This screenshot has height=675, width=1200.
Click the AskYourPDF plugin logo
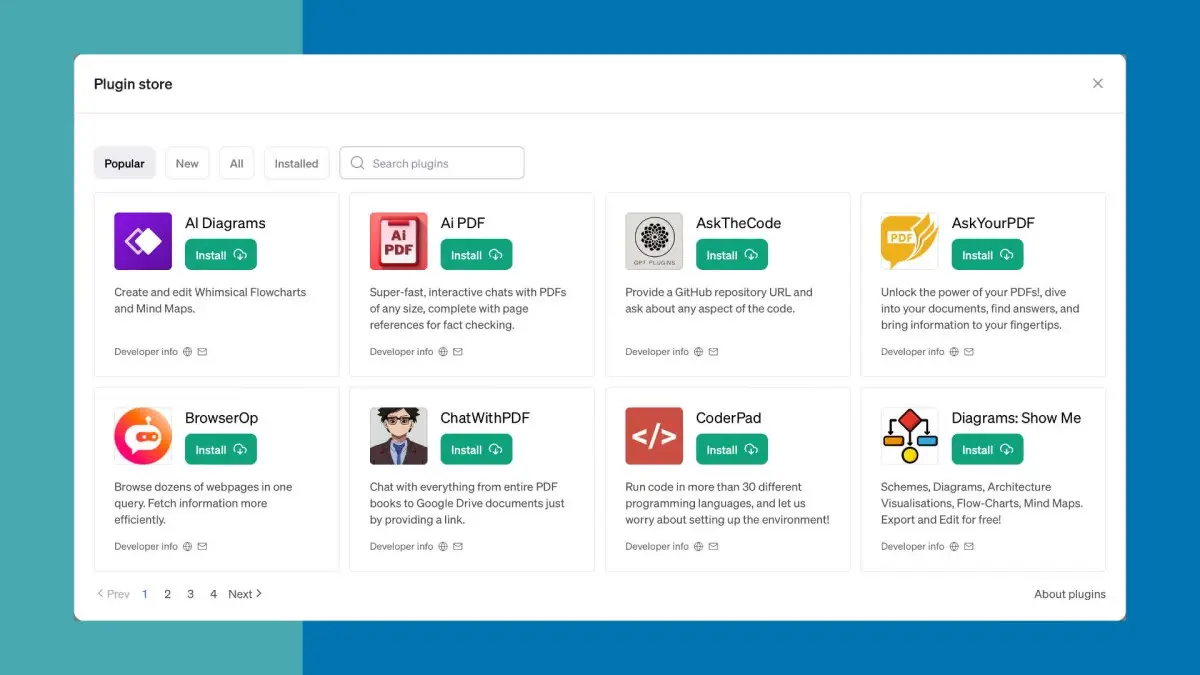910,241
